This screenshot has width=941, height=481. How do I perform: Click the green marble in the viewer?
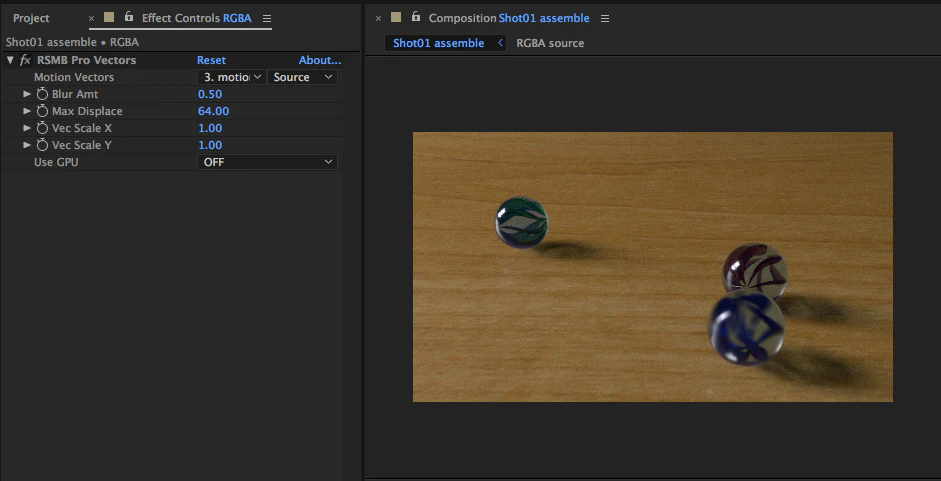coord(522,222)
